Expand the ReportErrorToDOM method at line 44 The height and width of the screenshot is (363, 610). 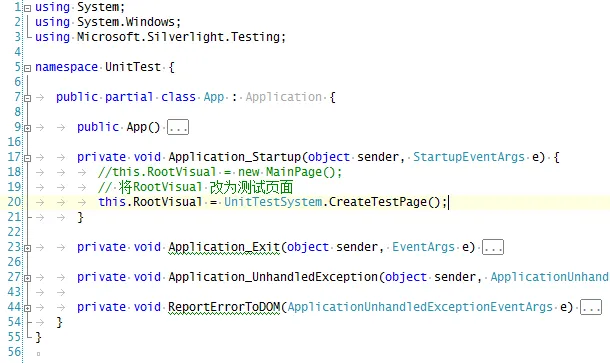click(28, 308)
